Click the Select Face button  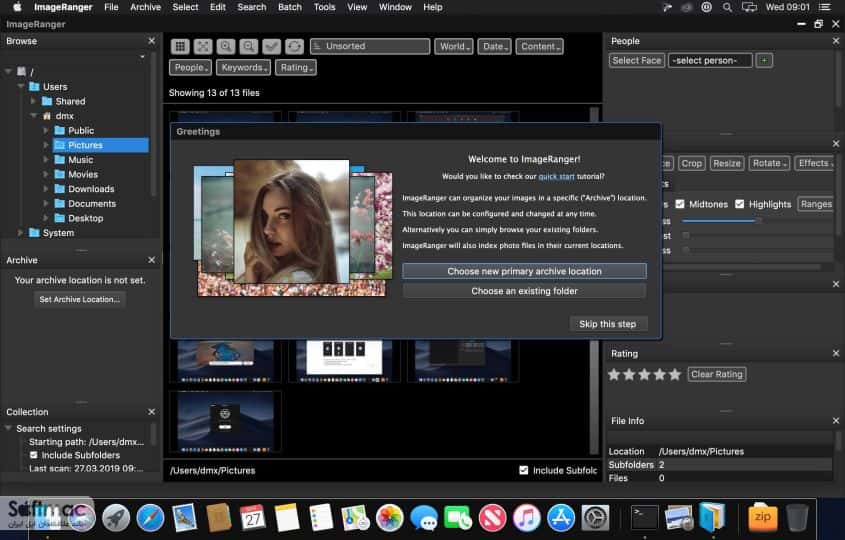[x=636, y=60]
